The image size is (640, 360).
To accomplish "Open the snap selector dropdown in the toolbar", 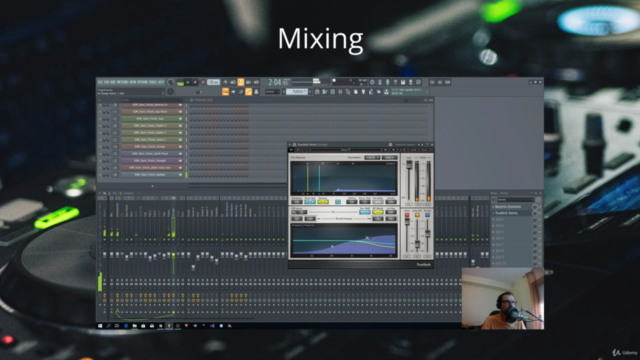I will [273, 92].
